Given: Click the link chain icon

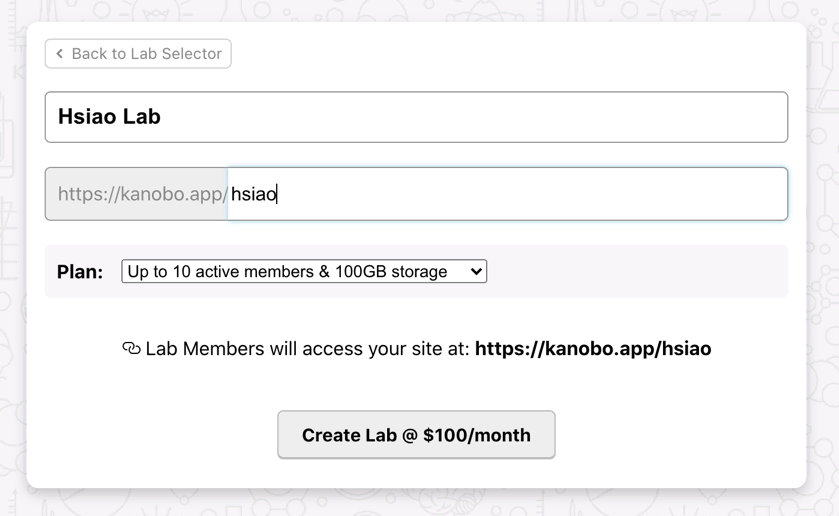Looking at the screenshot, I should tap(131, 348).
